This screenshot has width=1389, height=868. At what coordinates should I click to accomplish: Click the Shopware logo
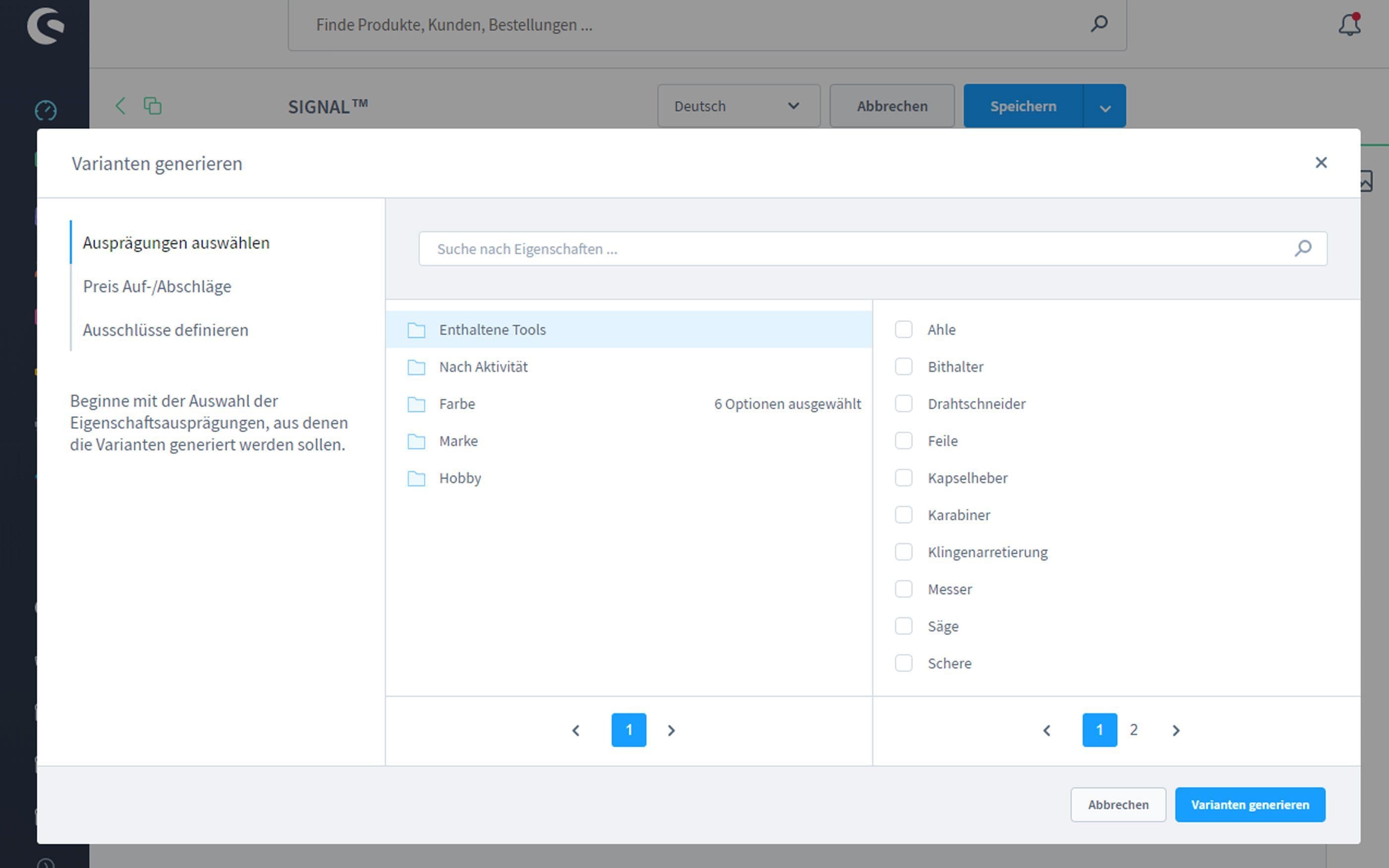pyautogui.click(x=45, y=25)
